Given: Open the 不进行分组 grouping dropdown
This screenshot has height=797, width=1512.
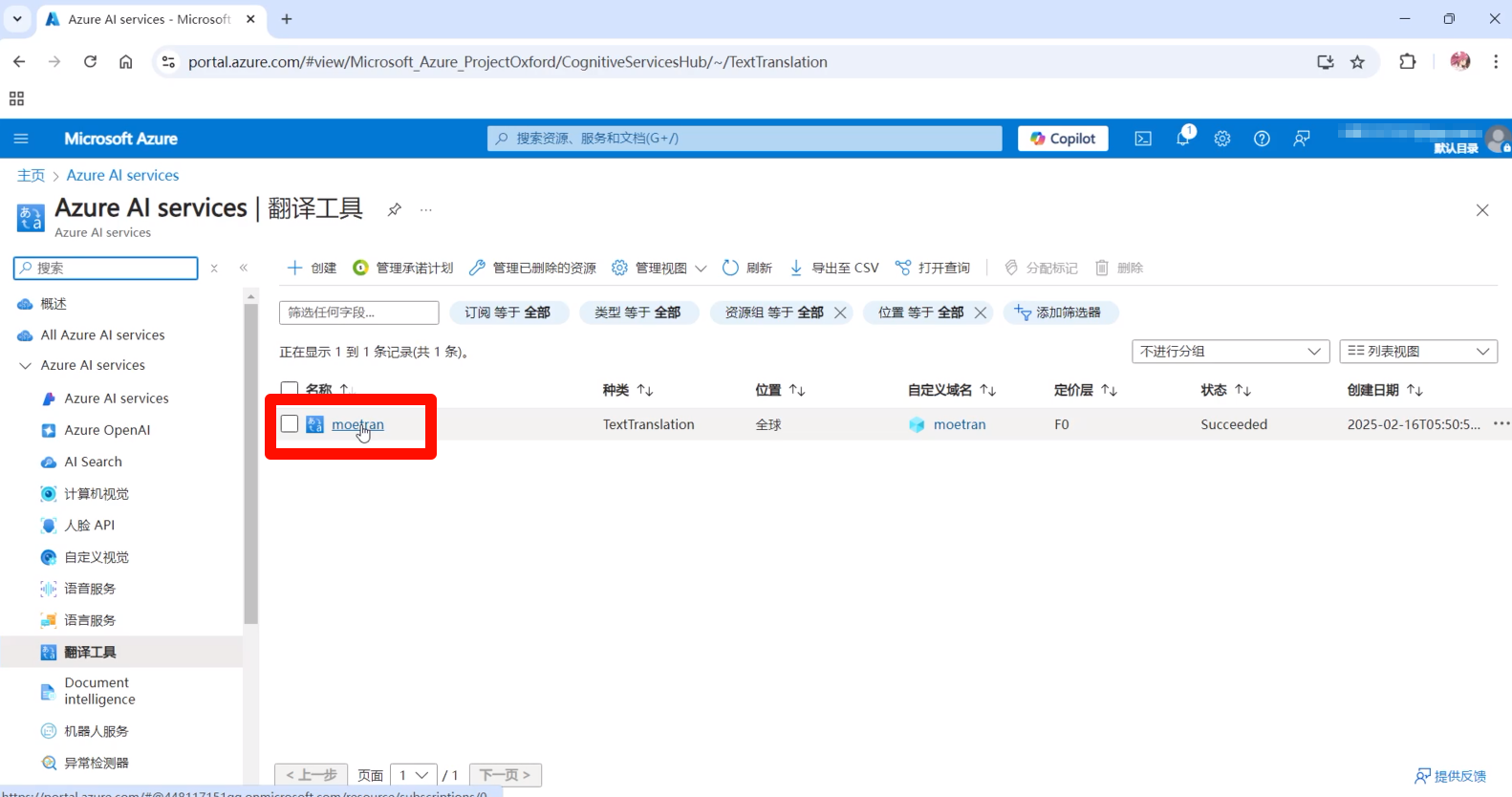Looking at the screenshot, I should coord(1230,352).
